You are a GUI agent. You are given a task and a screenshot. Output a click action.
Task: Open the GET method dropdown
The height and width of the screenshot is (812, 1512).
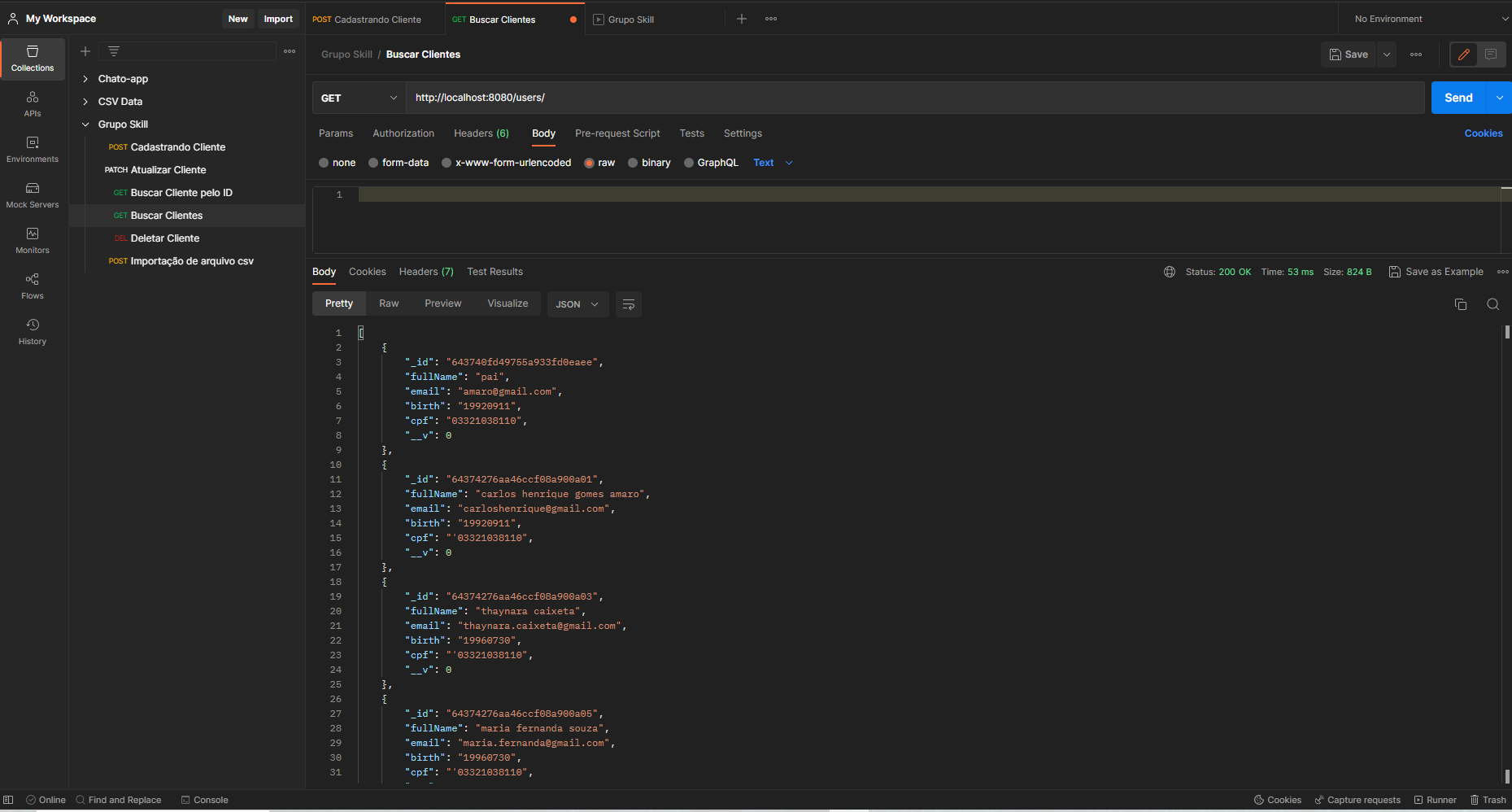pyautogui.click(x=359, y=98)
